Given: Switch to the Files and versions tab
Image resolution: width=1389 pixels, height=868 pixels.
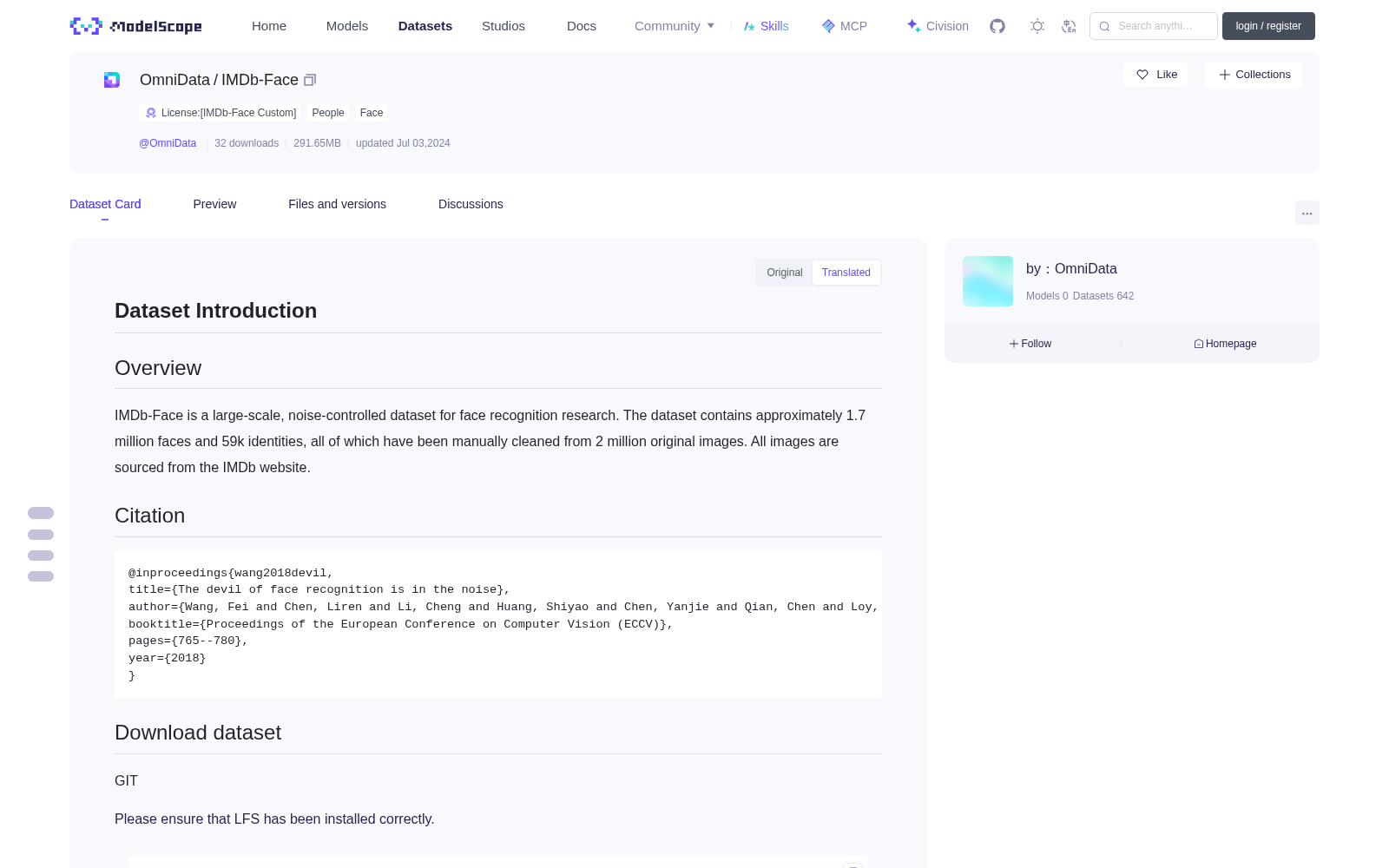Looking at the screenshot, I should pos(337,204).
